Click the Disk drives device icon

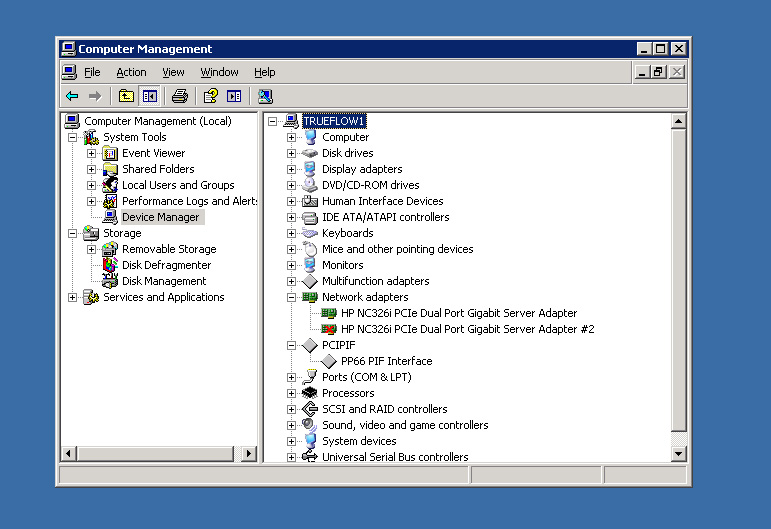coord(310,153)
